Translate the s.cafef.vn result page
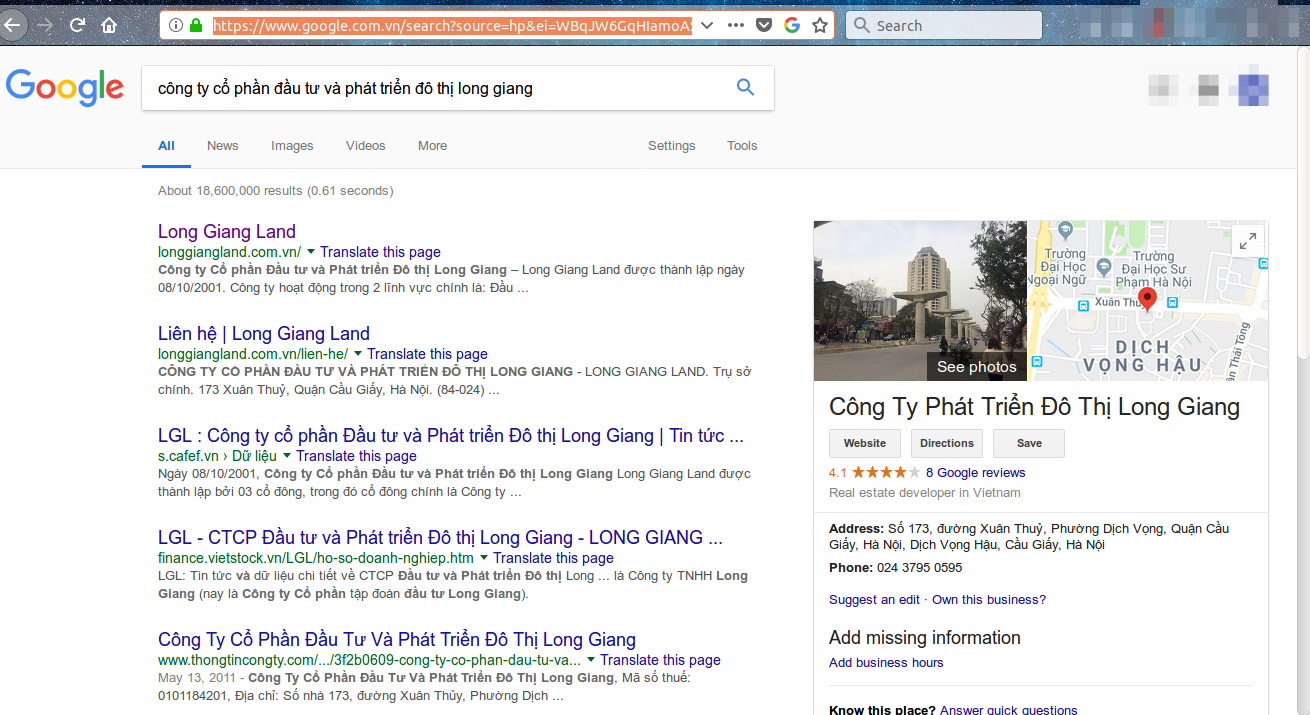Viewport: 1310px width, 715px height. click(356, 456)
